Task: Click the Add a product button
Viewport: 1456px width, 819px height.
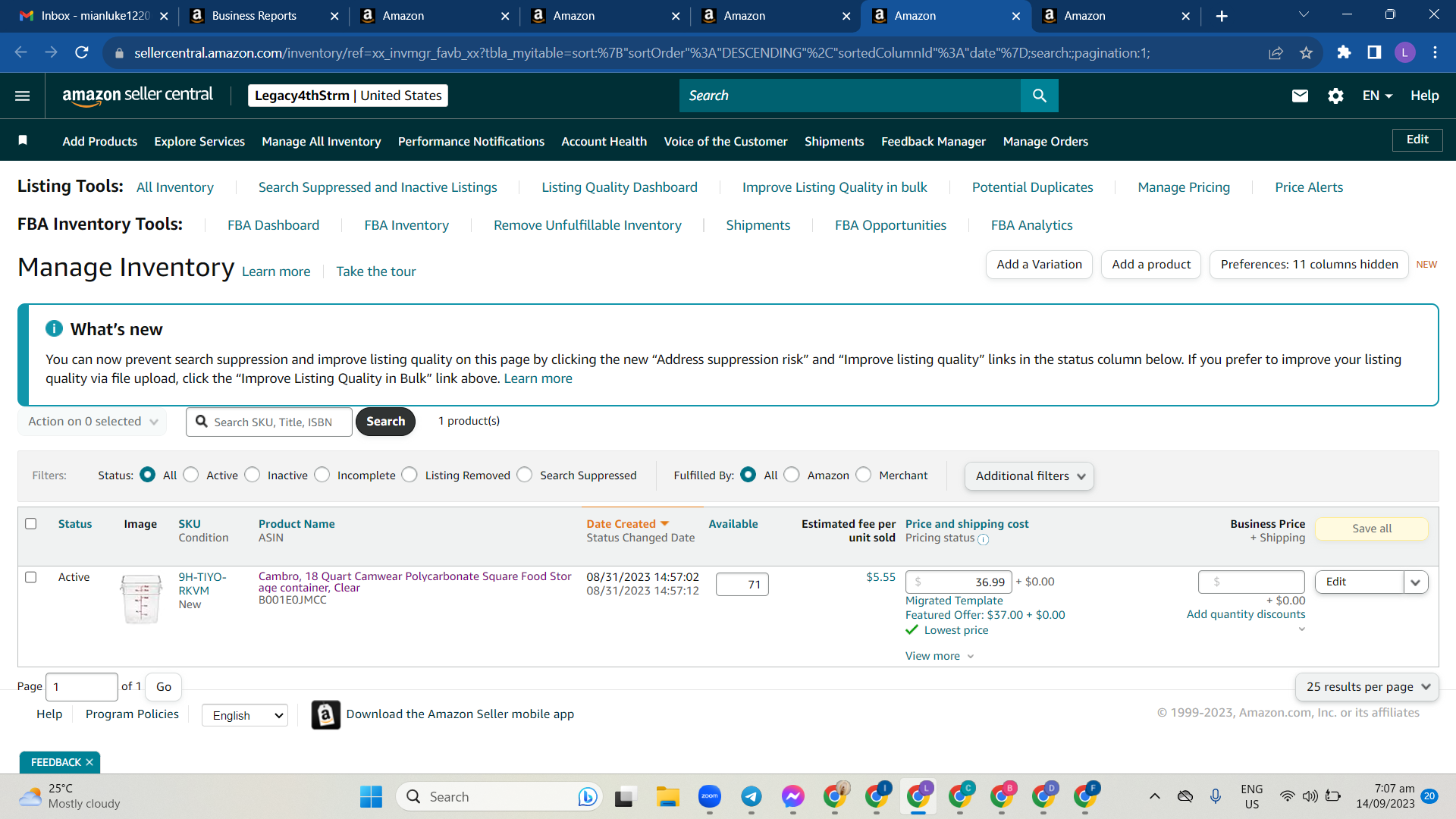Action: click(x=1151, y=265)
